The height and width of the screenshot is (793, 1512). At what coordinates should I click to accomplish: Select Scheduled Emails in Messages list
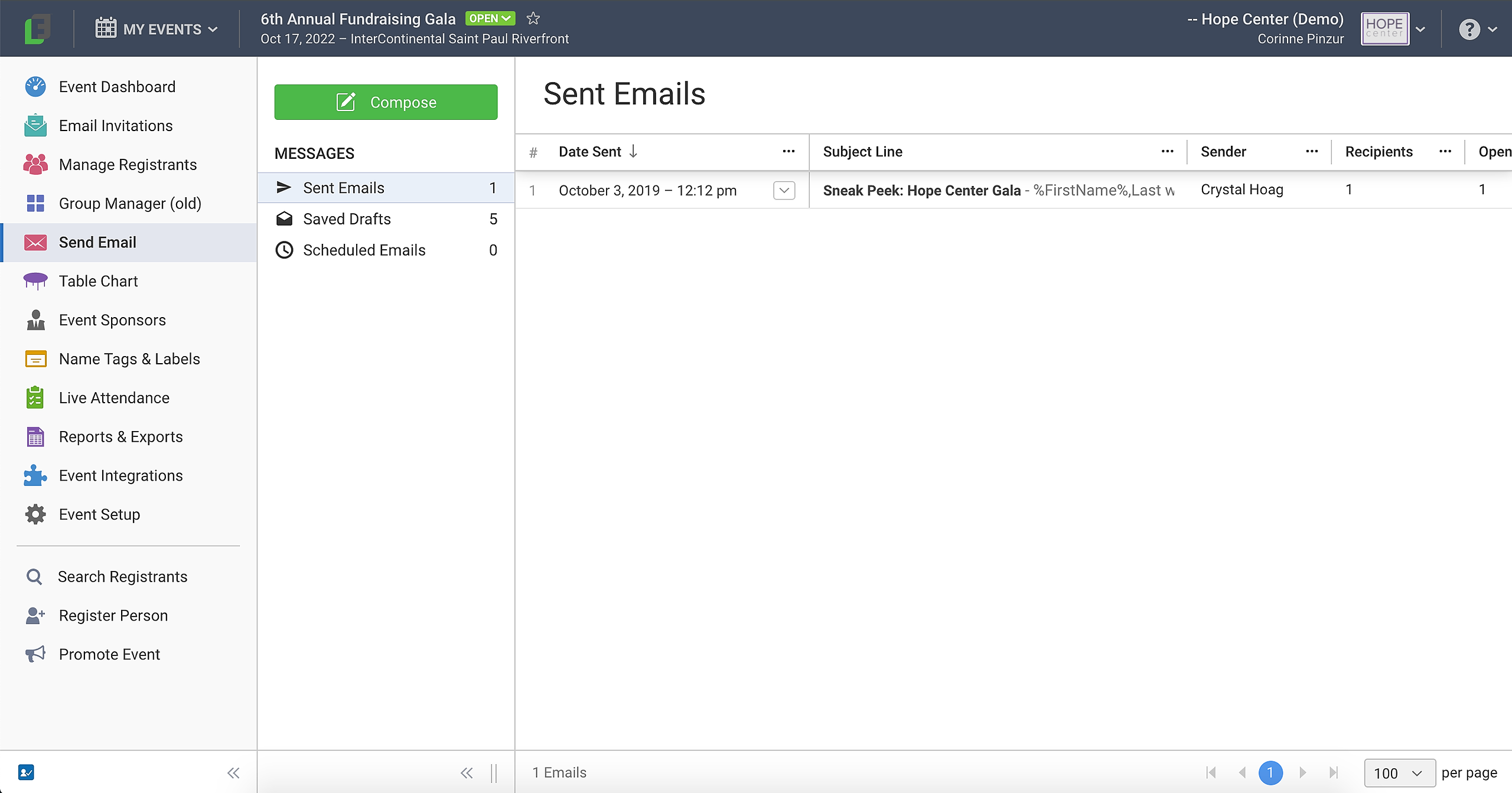(x=364, y=250)
